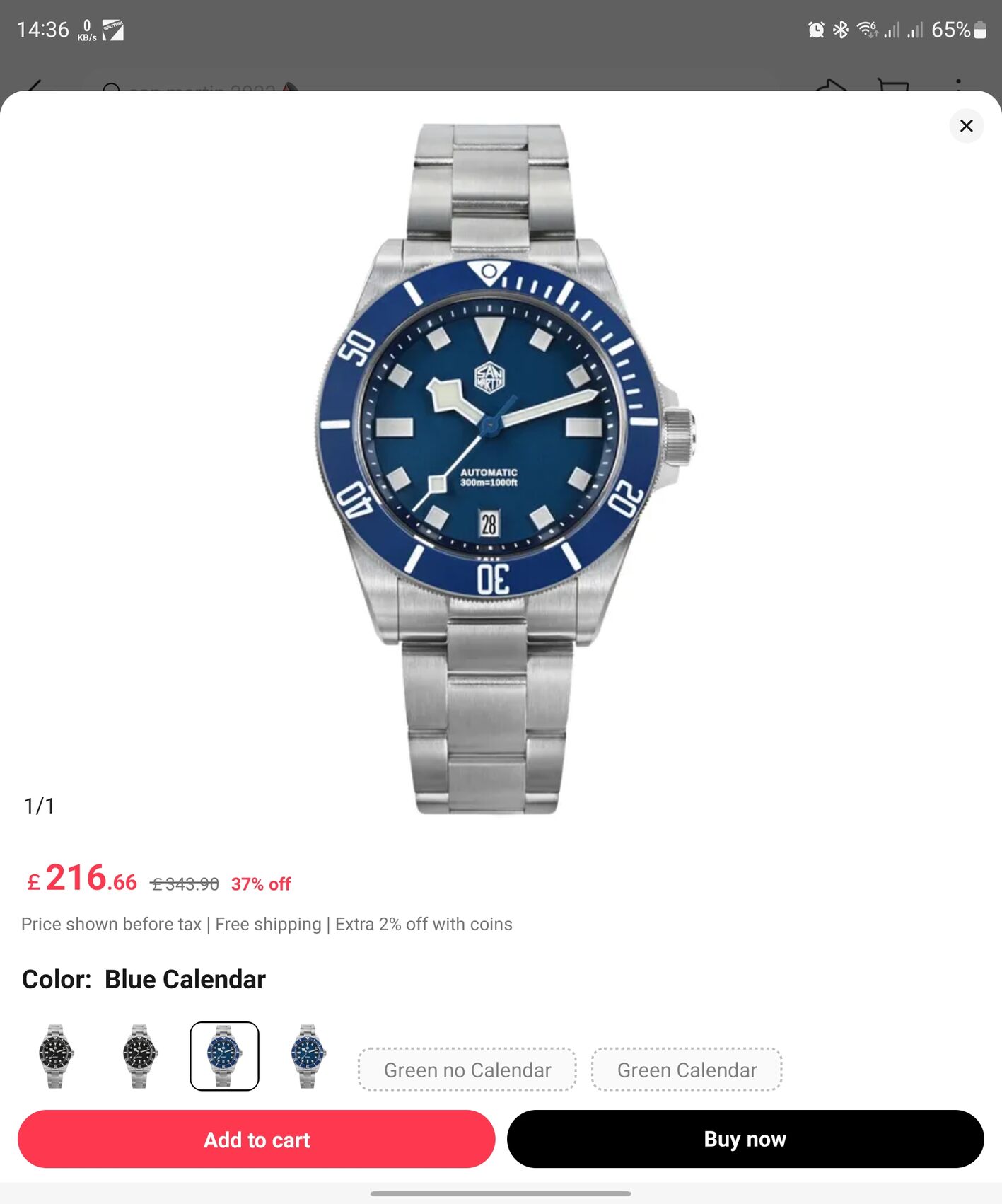Close the product options sheet with X

coord(966,126)
